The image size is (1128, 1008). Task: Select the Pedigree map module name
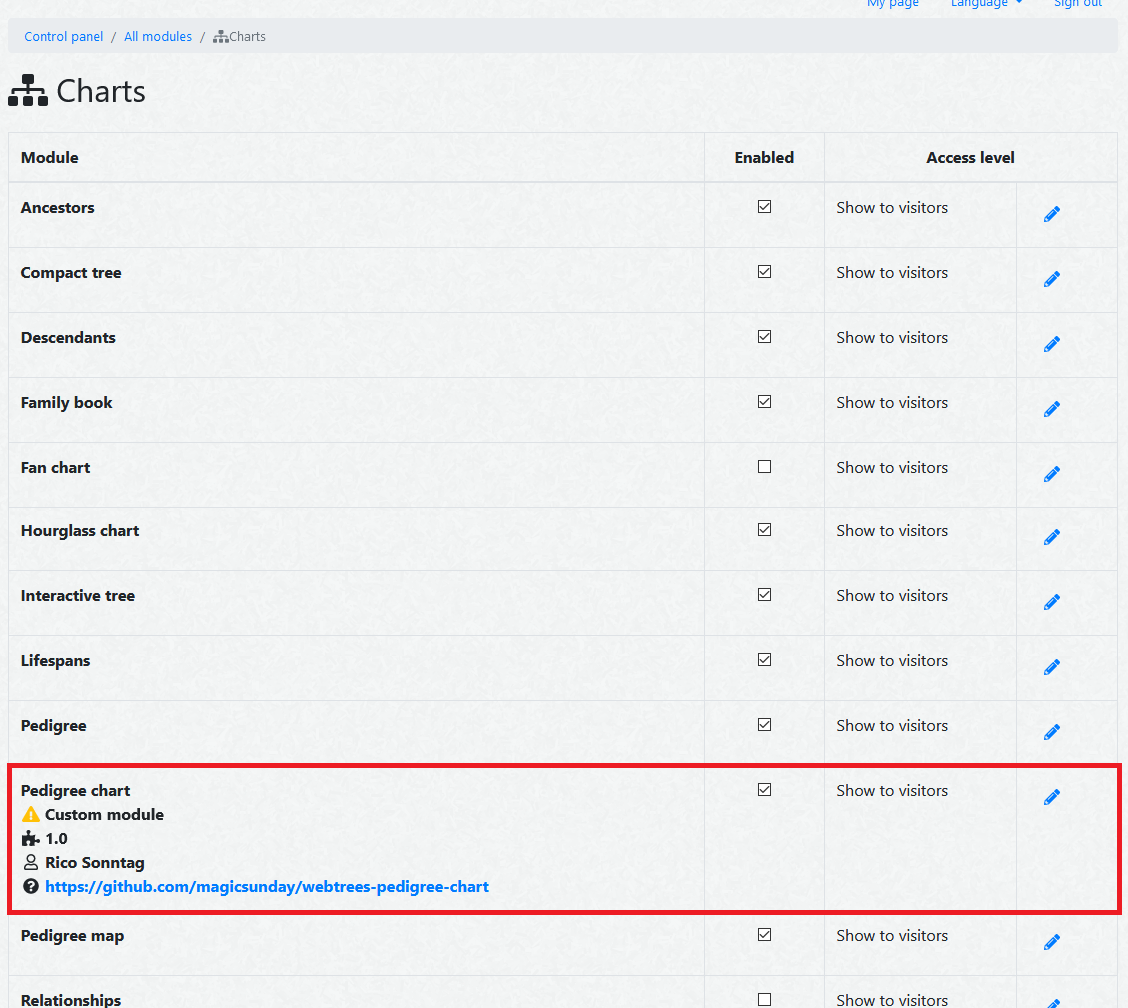point(73,935)
